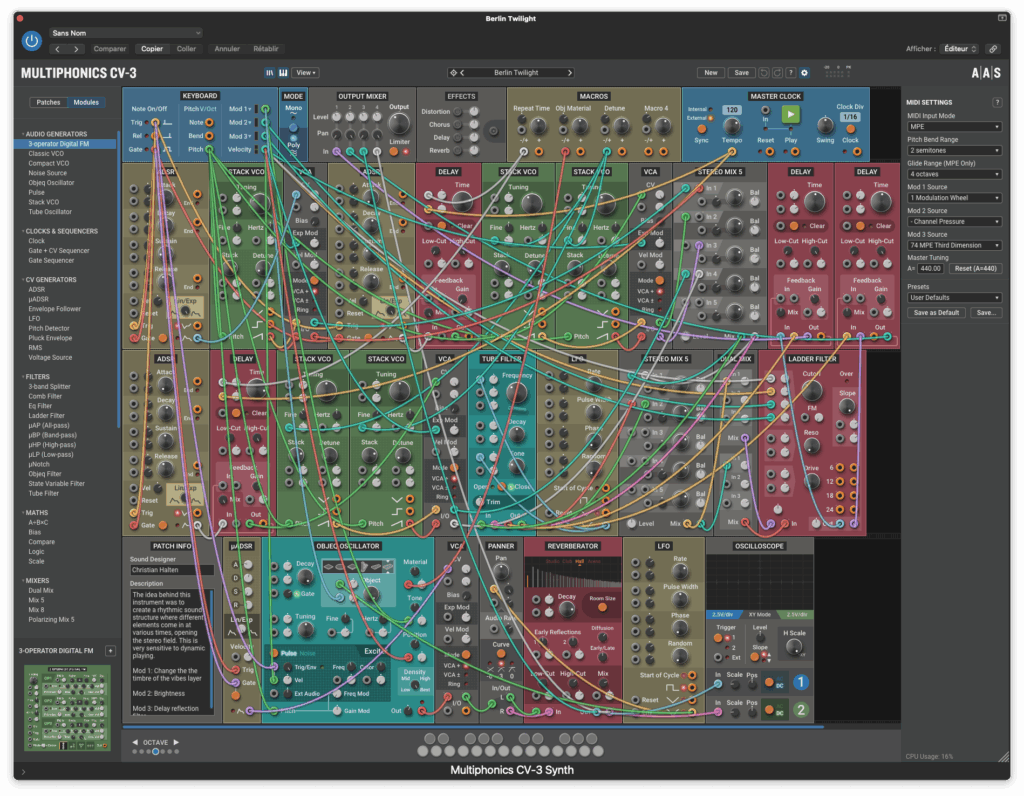Click the Output Mixer Output knob
The height and width of the screenshot is (796, 1024).
[x=399, y=125]
